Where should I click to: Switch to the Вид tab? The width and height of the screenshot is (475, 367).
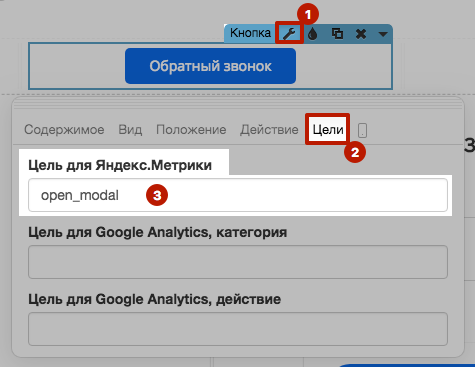130,129
